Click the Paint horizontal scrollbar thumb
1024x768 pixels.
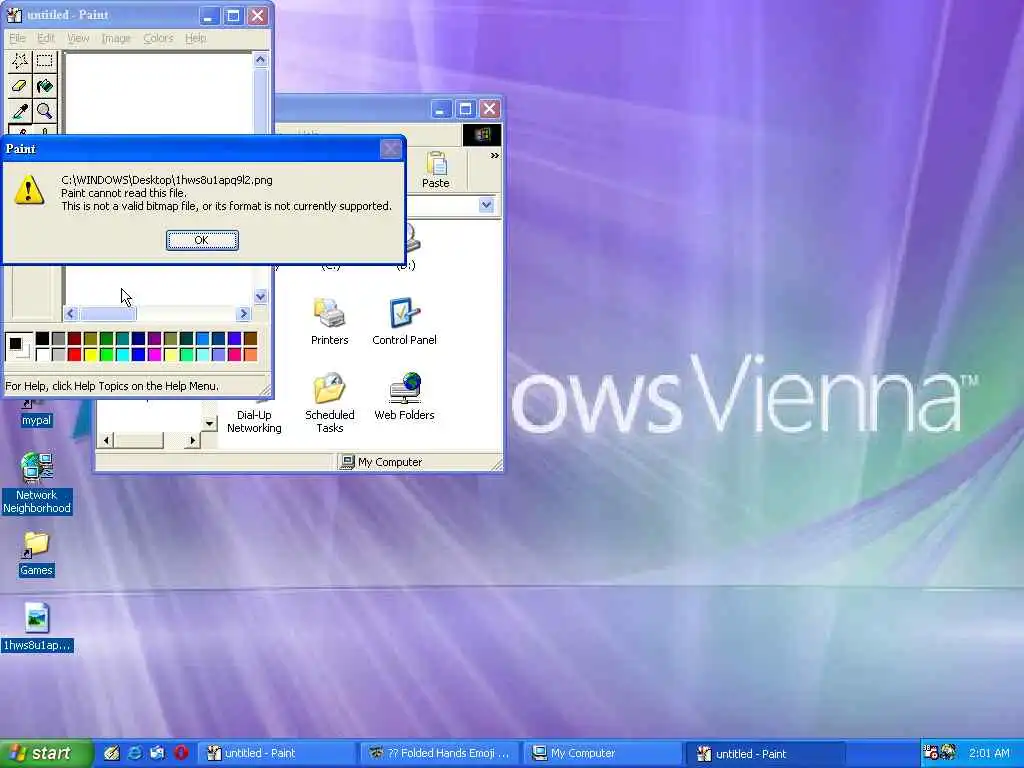pyautogui.click(x=107, y=313)
